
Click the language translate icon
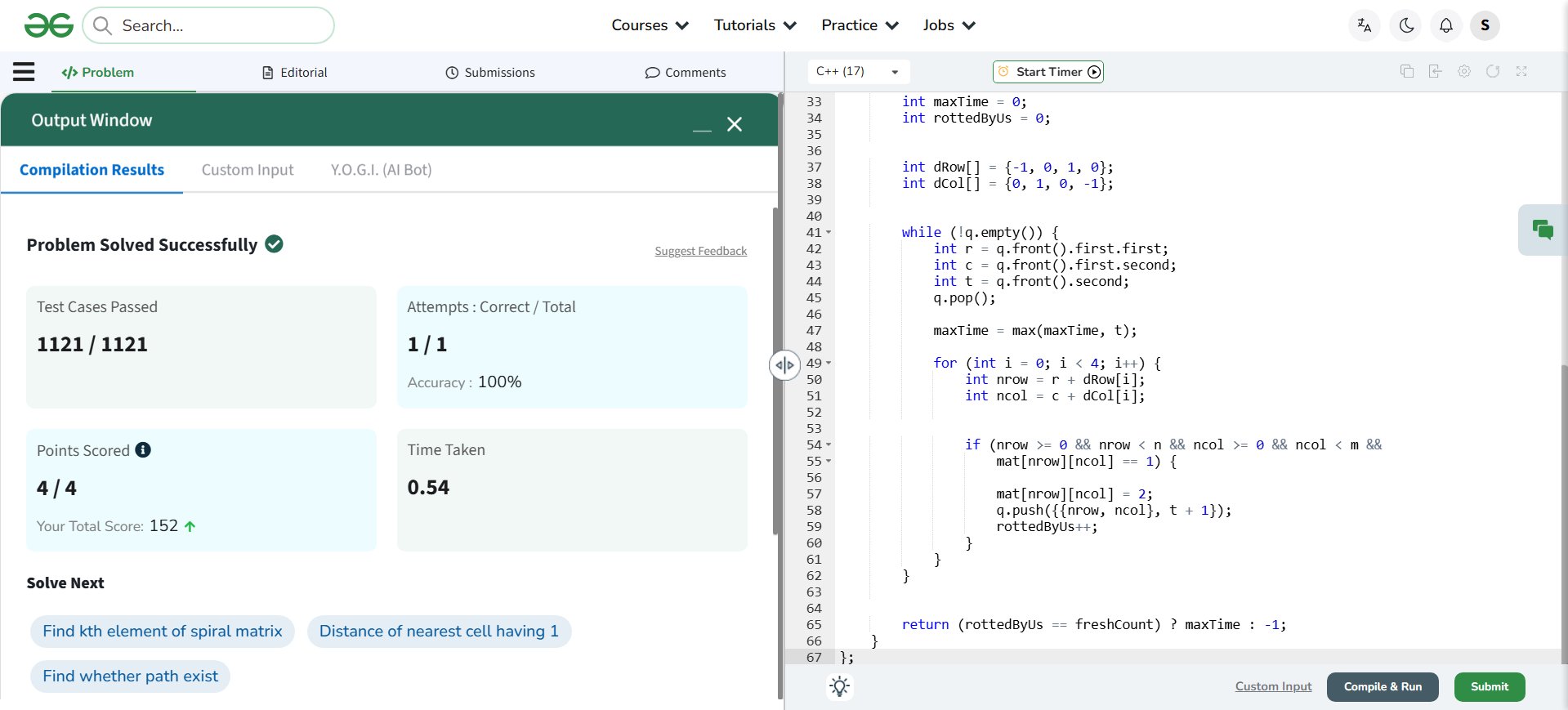point(1364,25)
